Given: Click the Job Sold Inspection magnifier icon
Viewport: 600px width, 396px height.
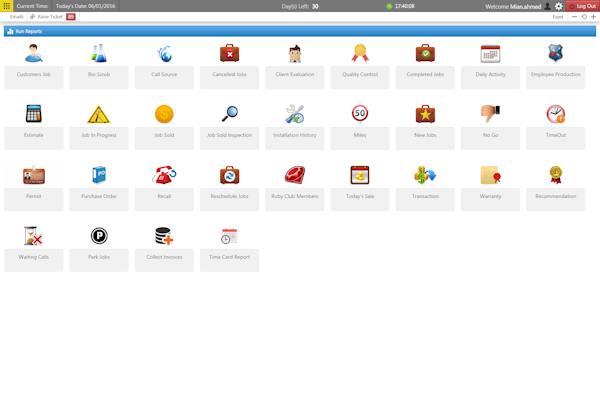Looking at the screenshot, I should click(230, 114).
